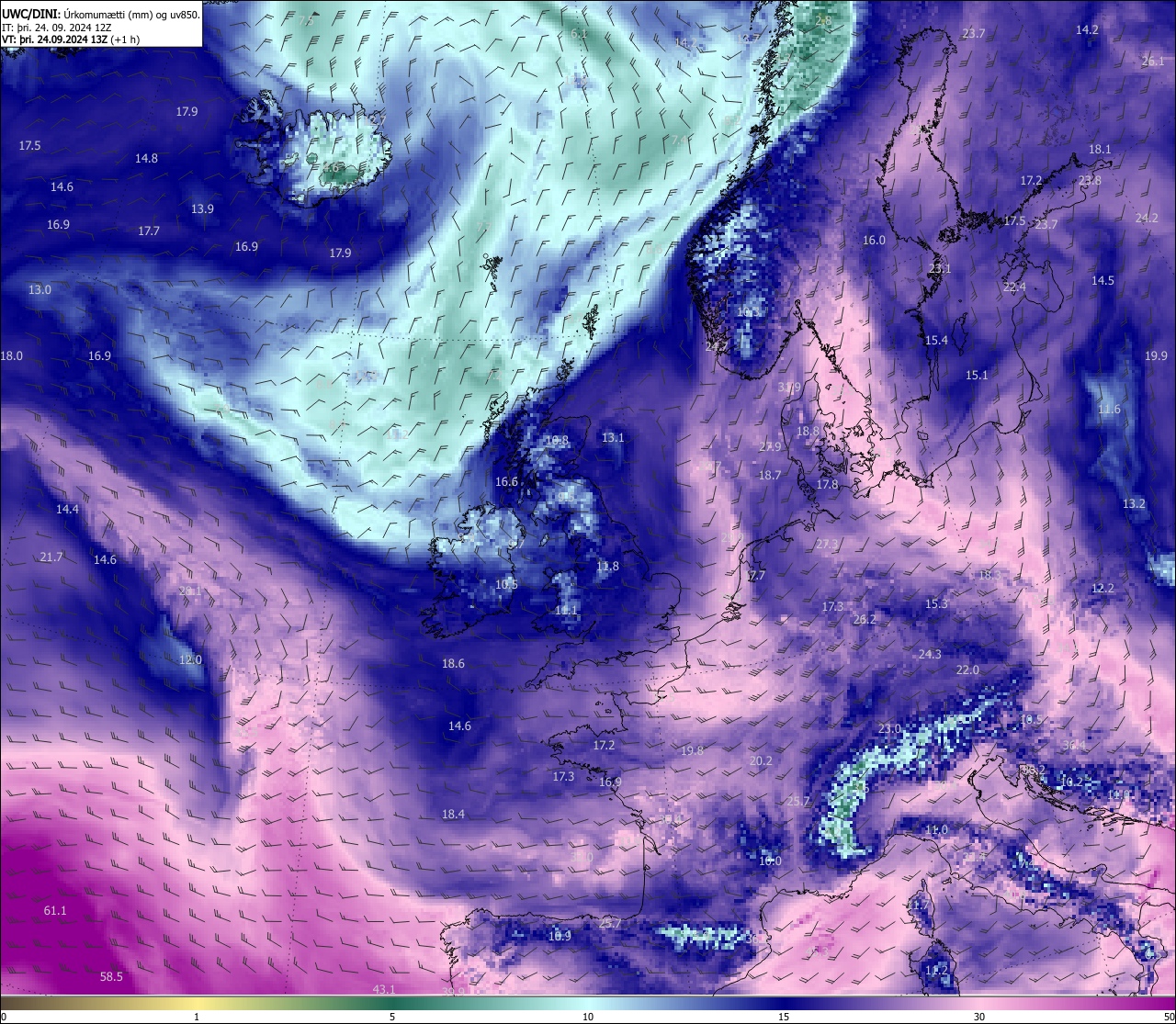Click the 61.1 value on the map
The image size is (1176, 1024).
[x=55, y=910]
